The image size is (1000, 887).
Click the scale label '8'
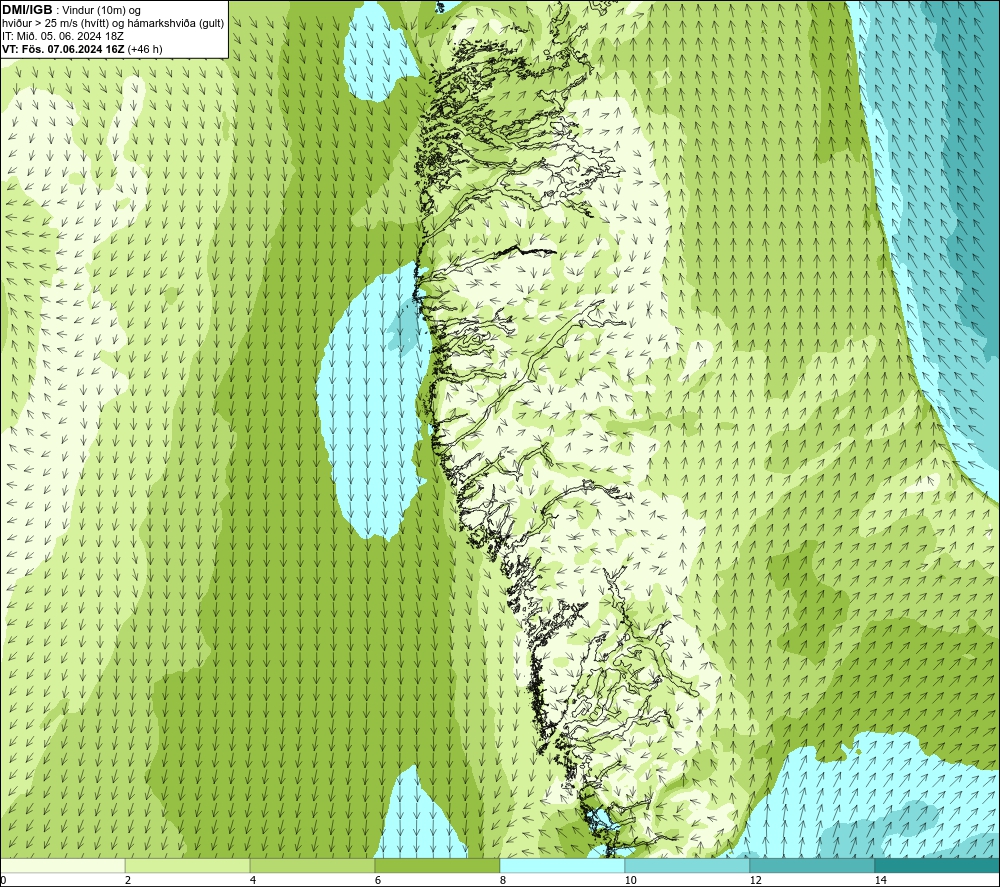pyautogui.click(x=503, y=880)
